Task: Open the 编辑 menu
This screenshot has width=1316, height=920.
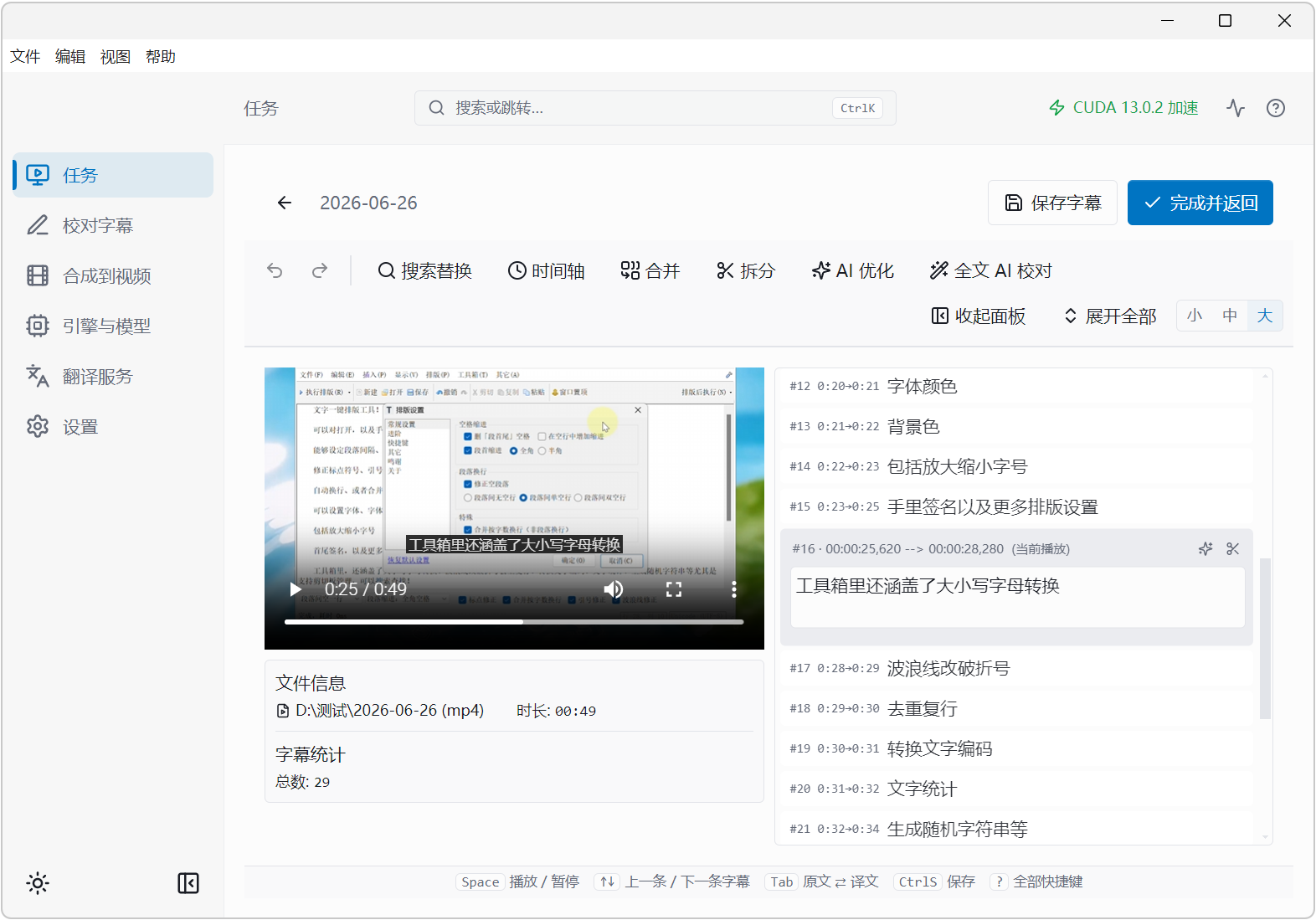Action: coord(70,56)
